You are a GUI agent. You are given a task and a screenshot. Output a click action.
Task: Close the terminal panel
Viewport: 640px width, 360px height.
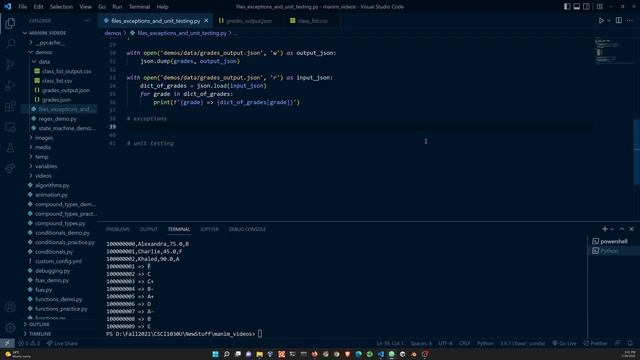[x=631, y=229]
